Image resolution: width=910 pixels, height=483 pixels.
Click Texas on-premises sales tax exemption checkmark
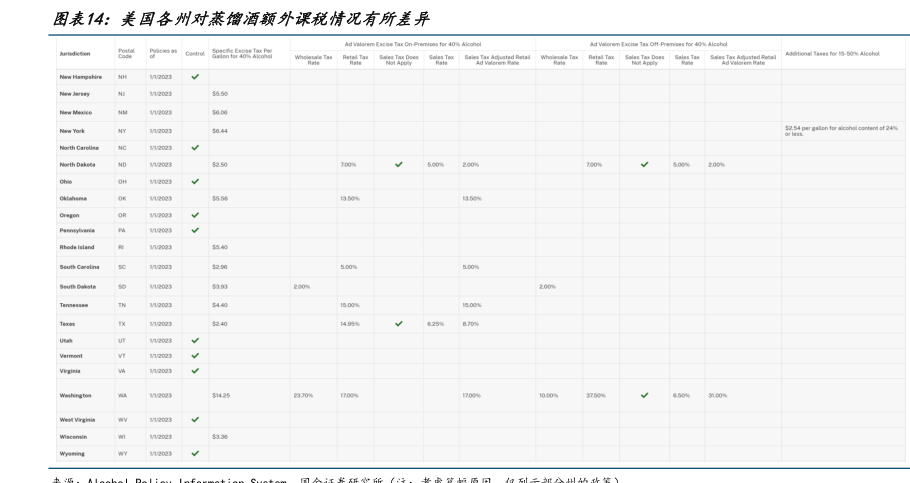[399, 323]
